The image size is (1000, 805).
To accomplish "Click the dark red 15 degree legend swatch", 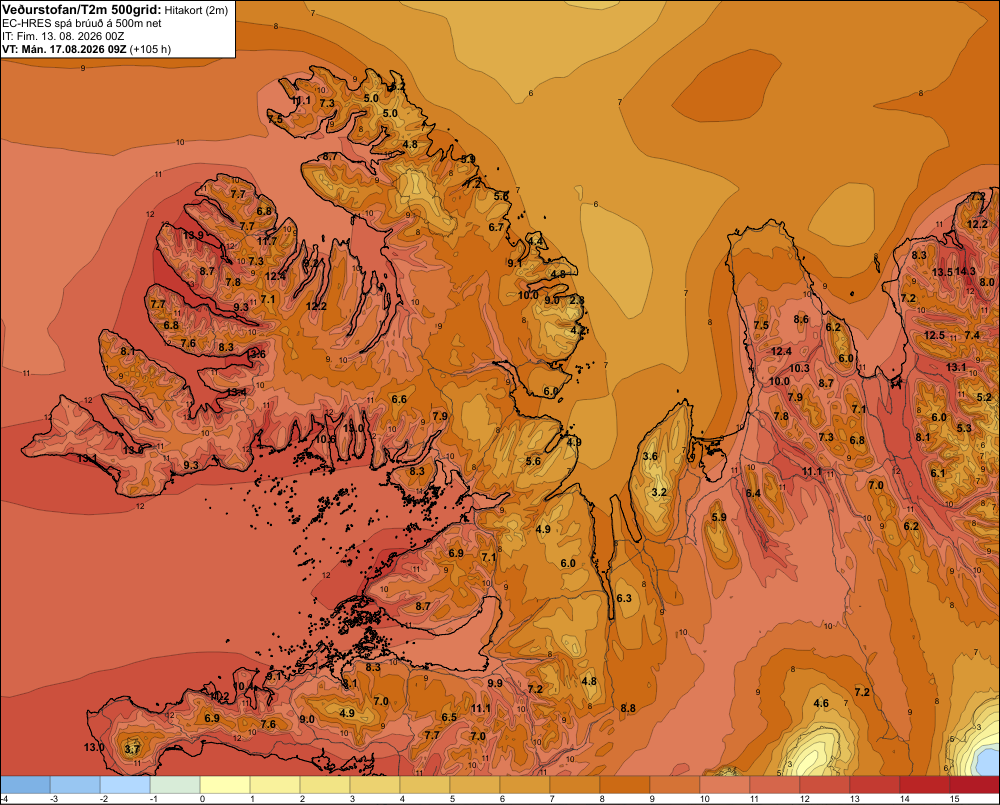I will (974, 785).
